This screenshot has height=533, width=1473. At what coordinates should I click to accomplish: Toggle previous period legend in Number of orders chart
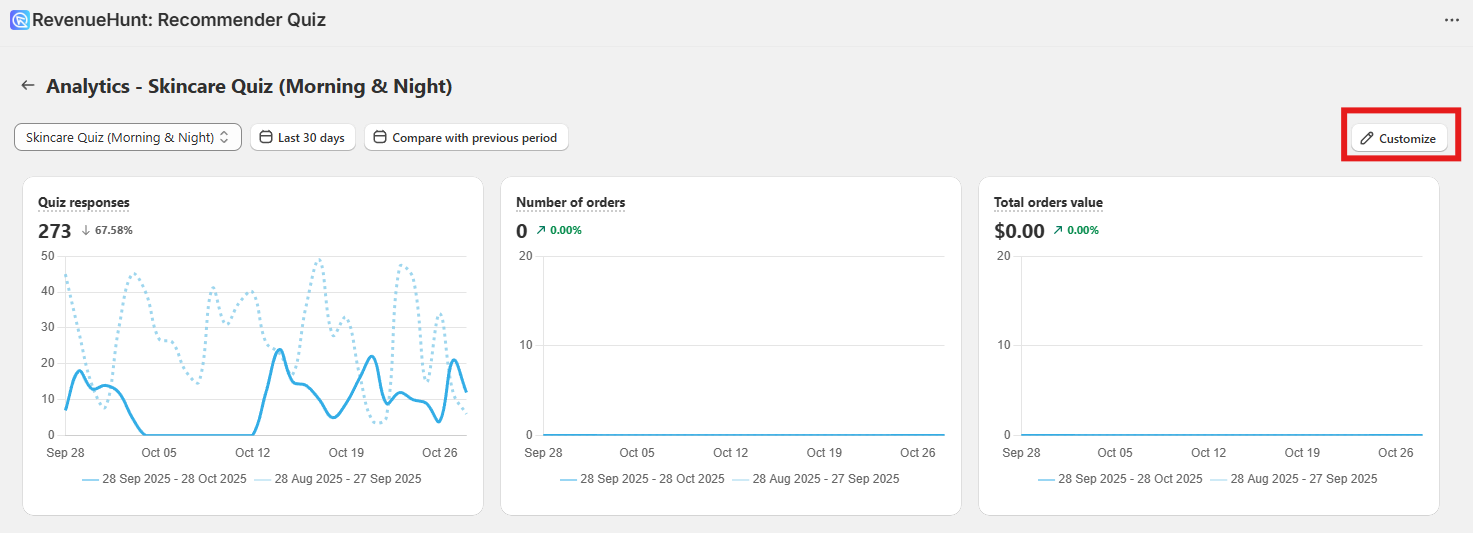pos(816,479)
